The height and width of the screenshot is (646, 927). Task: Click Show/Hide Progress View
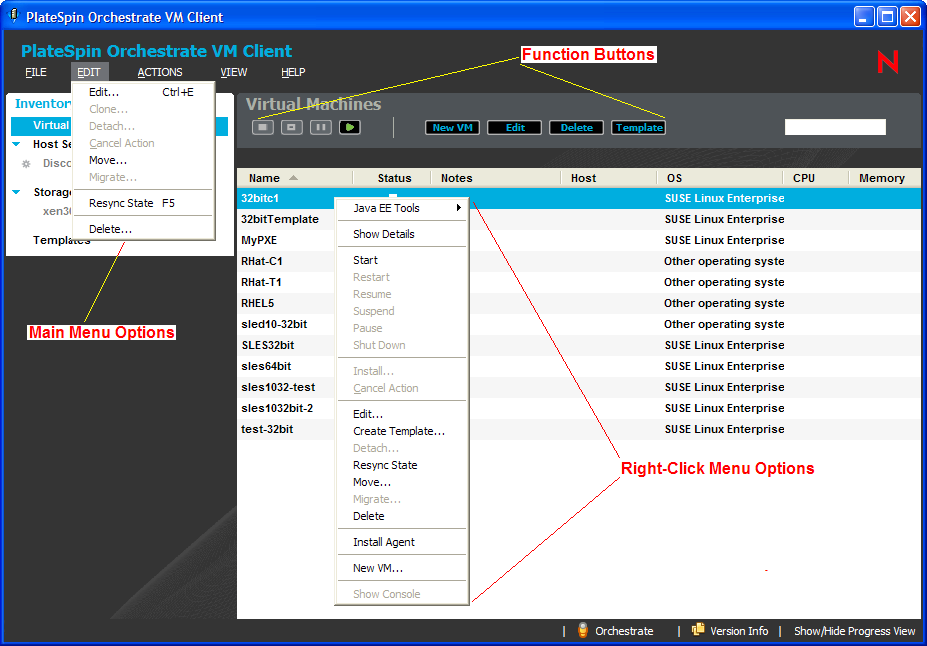(x=854, y=631)
